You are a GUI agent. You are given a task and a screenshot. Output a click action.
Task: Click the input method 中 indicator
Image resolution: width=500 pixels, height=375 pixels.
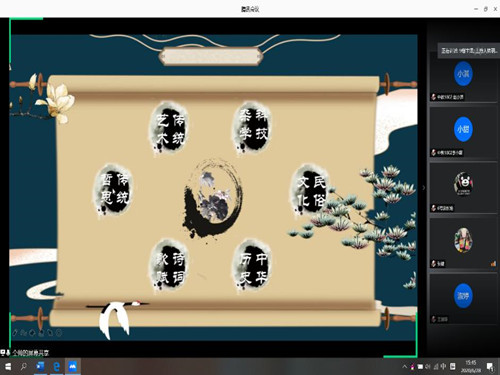click(x=443, y=367)
